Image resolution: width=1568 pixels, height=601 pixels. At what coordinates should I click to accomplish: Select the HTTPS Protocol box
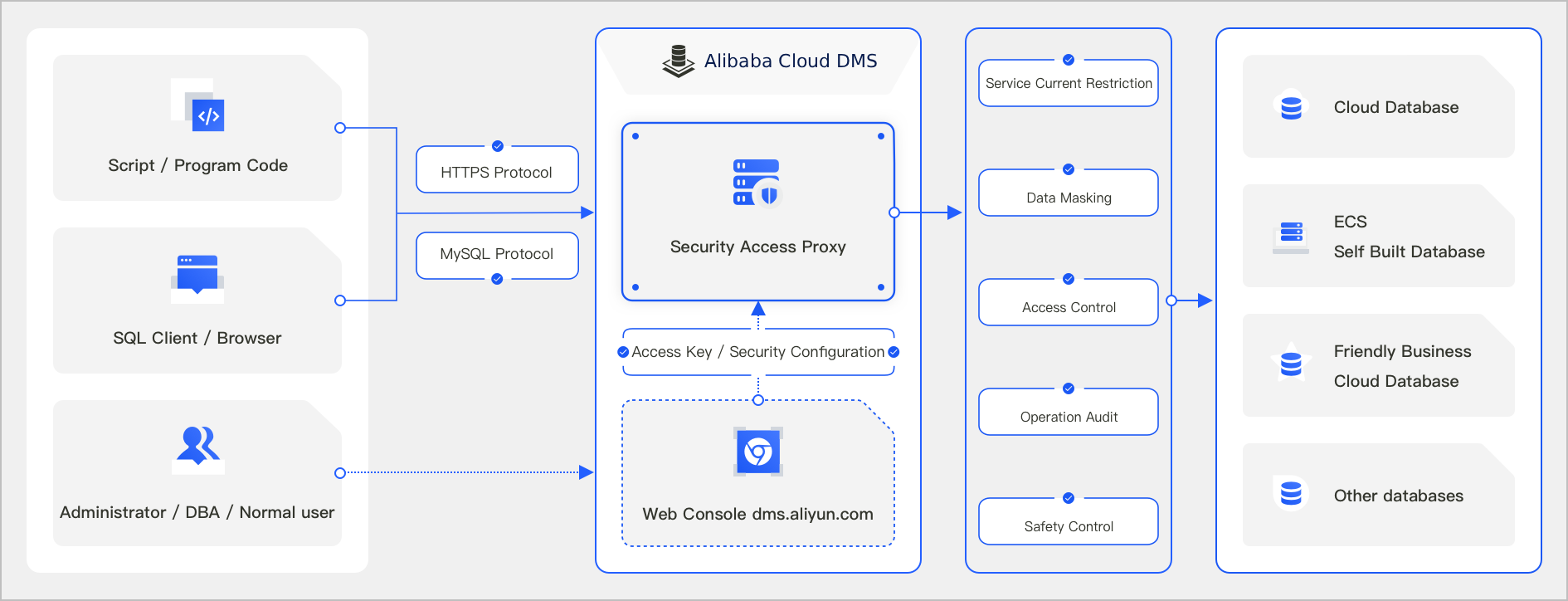[497, 169]
